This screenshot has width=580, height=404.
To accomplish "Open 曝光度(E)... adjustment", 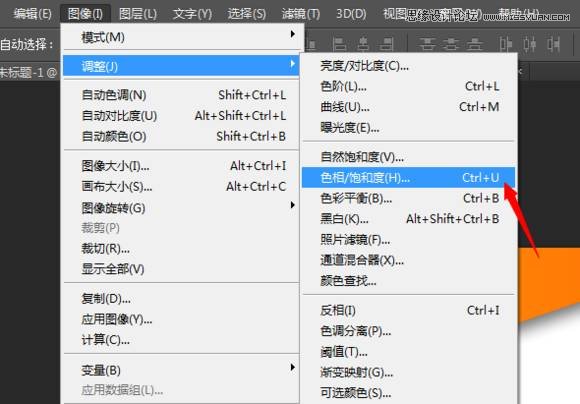I will [x=408, y=128].
